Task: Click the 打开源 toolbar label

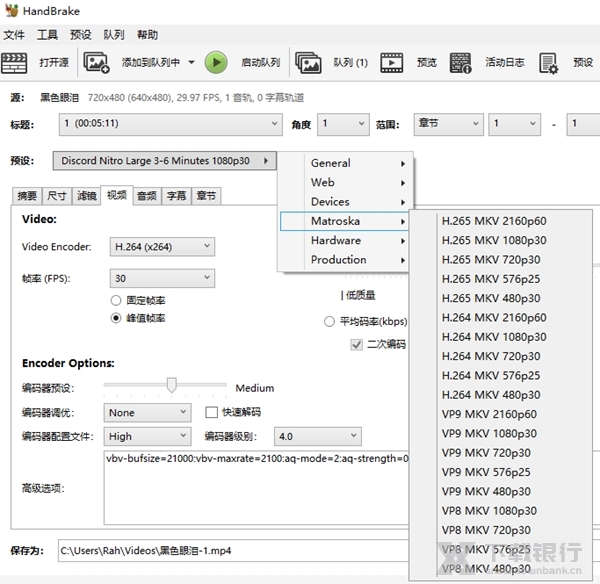Action: coord(54,62)
